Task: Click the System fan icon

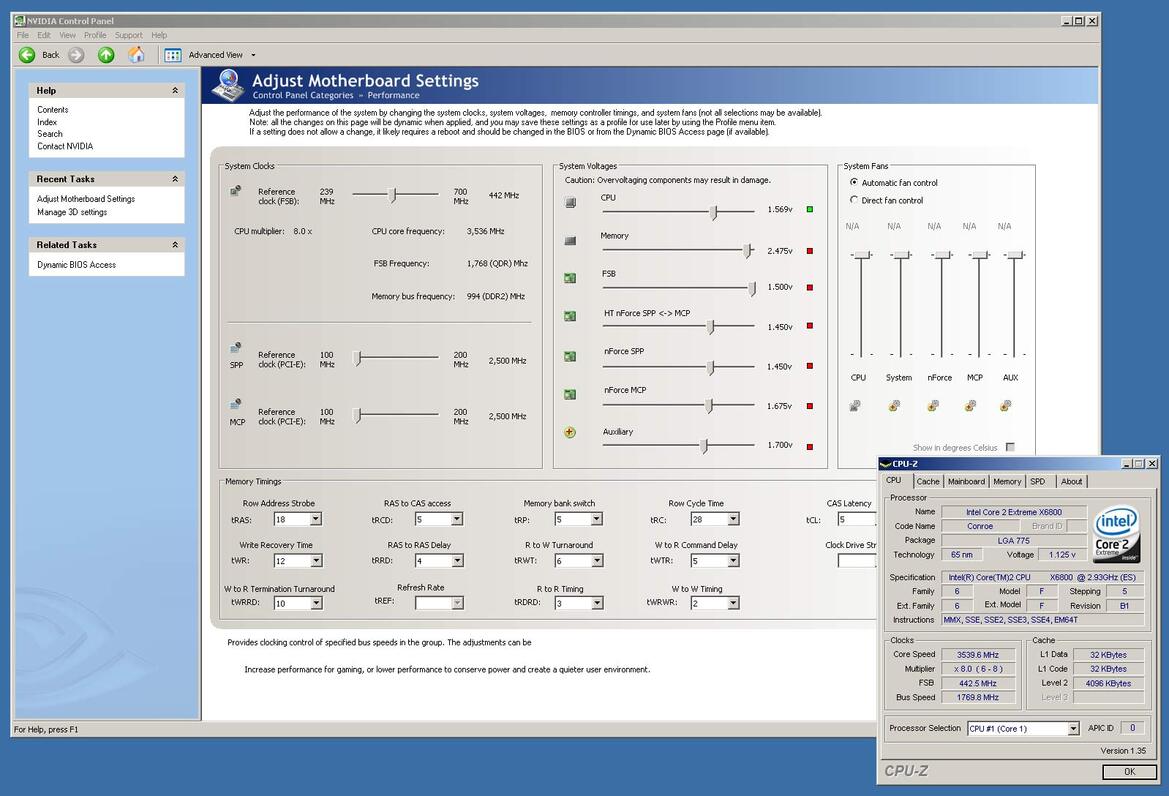Action: point(894,405)
